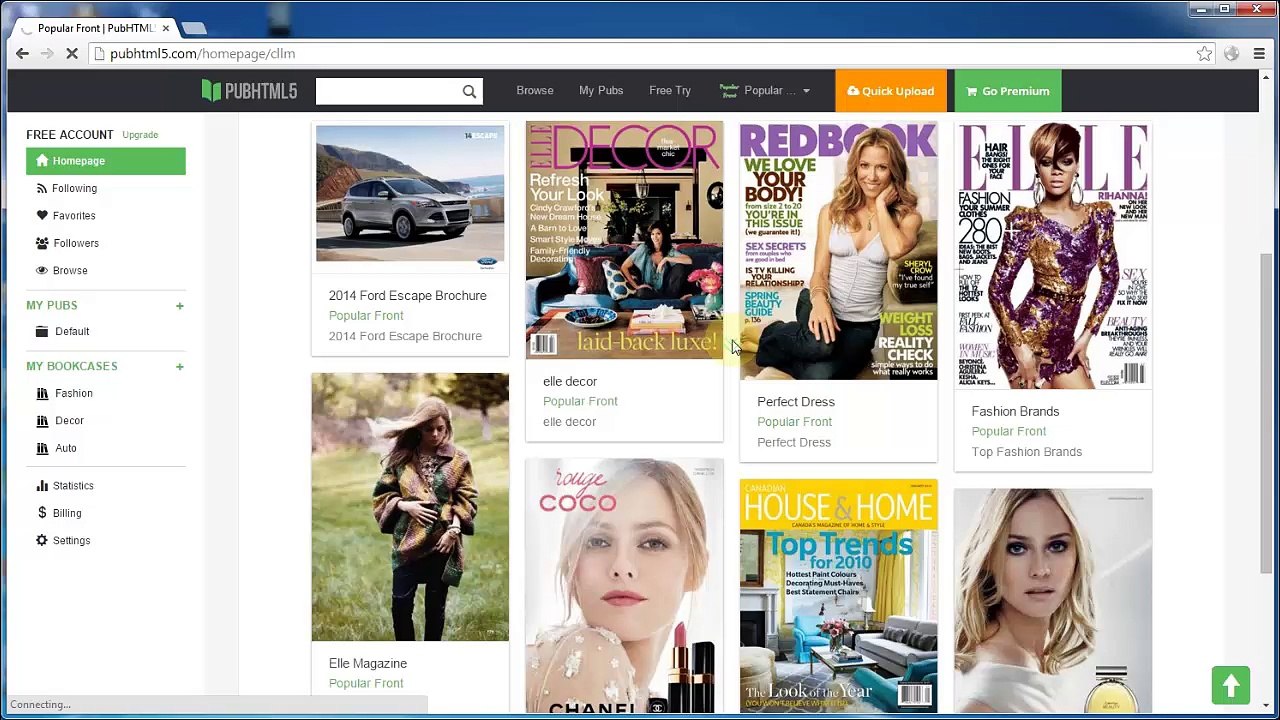
Task: Click the Upgrade link
Action: click(x=140, y=135)
